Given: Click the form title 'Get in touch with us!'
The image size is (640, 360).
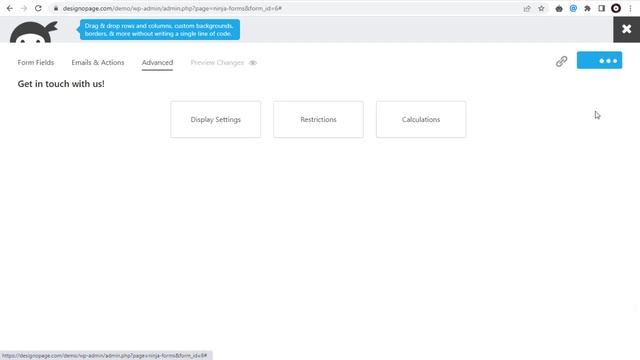Looking at the screenshot, I should point(61,84).
